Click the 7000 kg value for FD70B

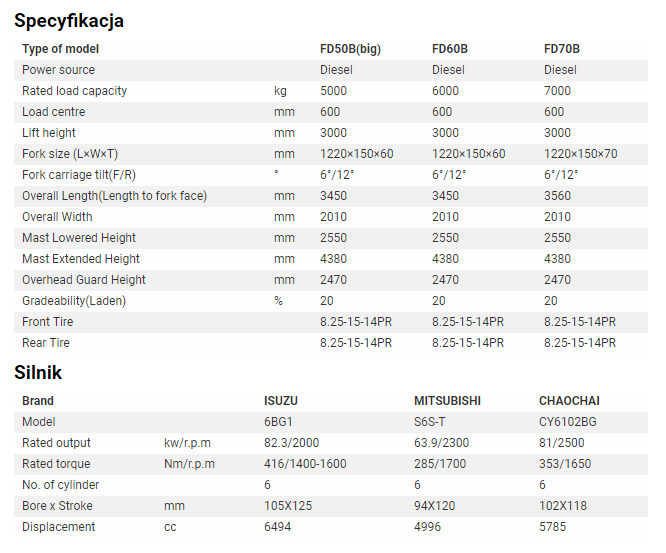[x=557, y=91]
